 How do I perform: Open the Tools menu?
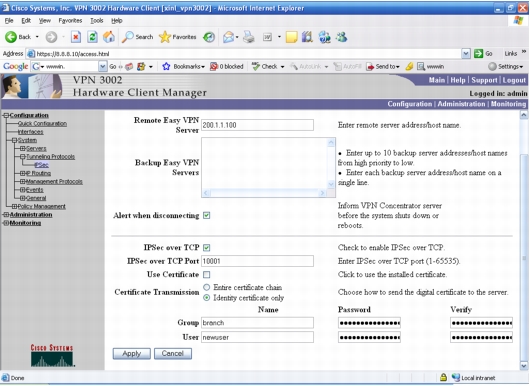click(96, 21)
